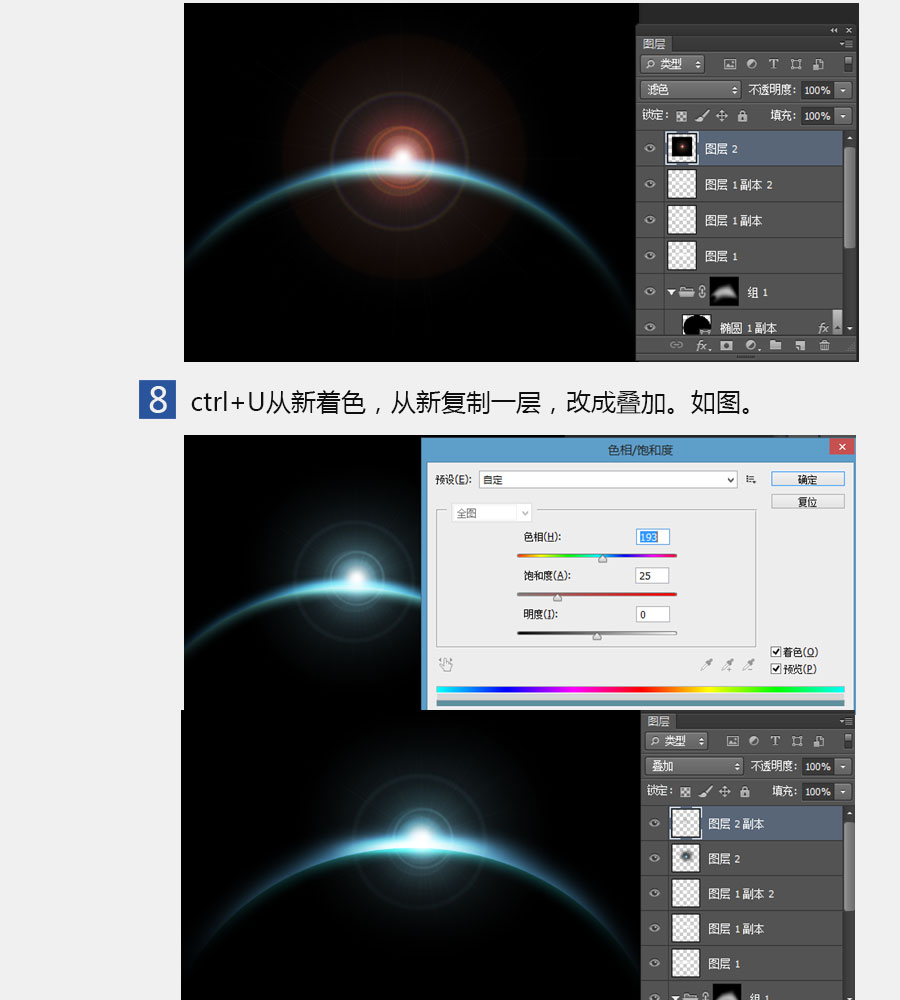
Task: Select the subtract-from-sample eyedropper (minus)
Action: (748, 665)
